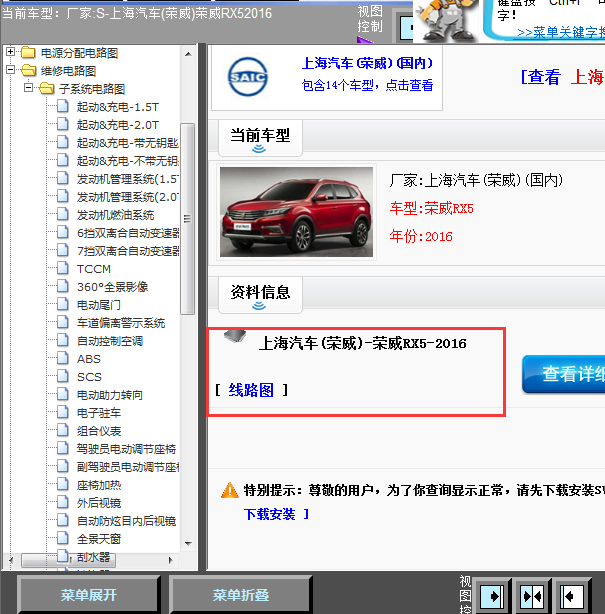
Task: Click the bottom view control right-arrow icon
Action: (x=490, y=596)
